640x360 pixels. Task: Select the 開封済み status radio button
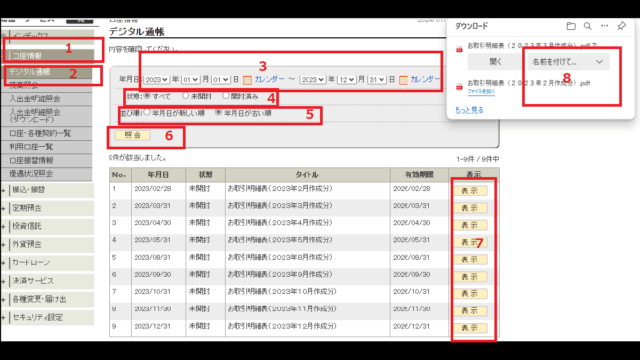coord(226,96)
